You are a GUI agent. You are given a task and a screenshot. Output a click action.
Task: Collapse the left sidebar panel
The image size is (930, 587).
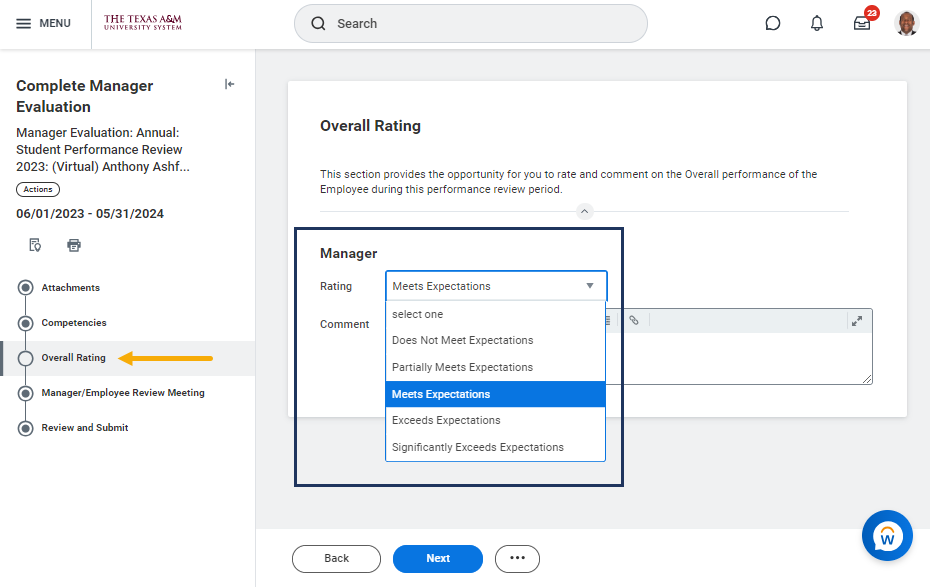pyautogui.click(x=229, y=85)
